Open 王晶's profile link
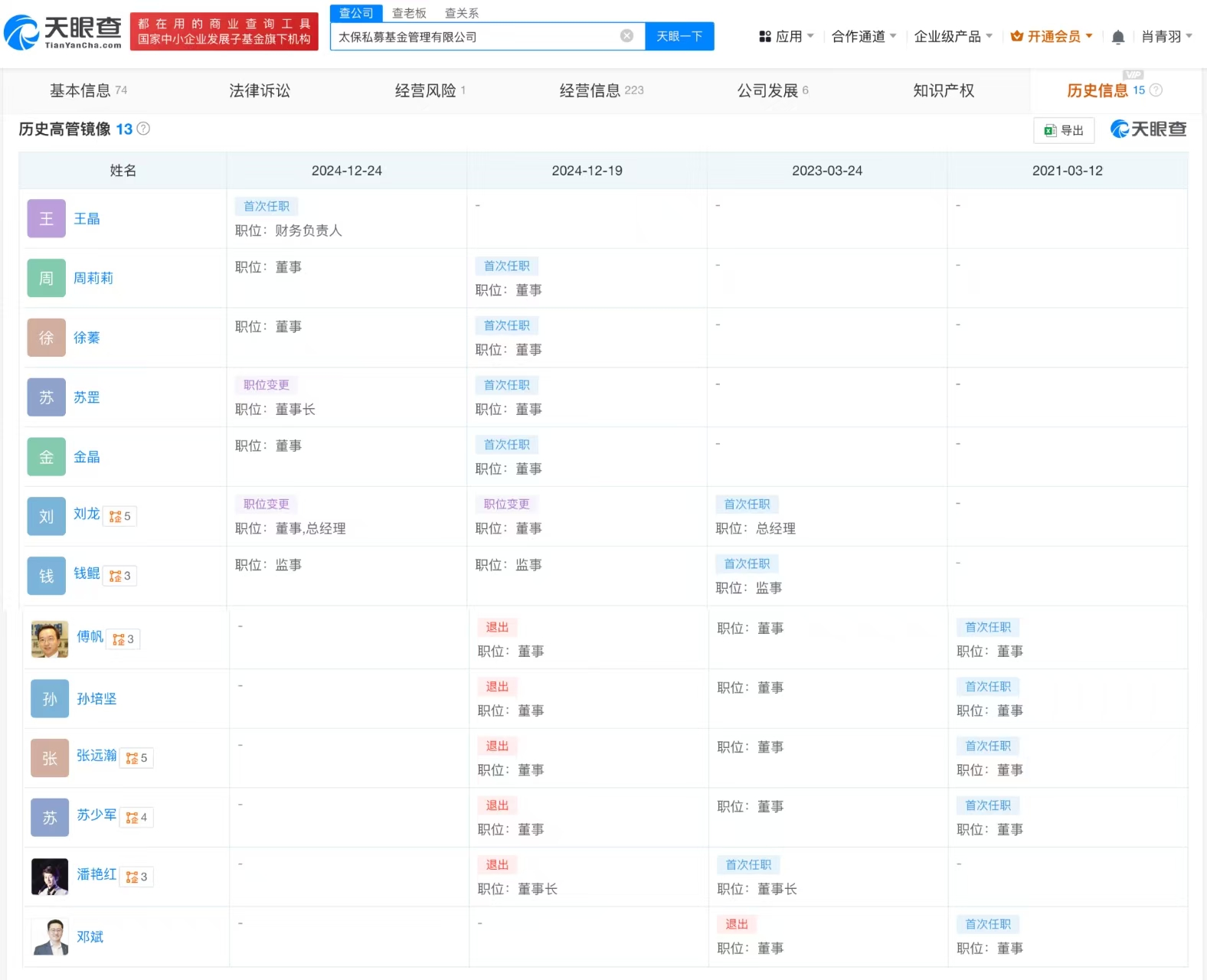 click(x=87, y=219)
